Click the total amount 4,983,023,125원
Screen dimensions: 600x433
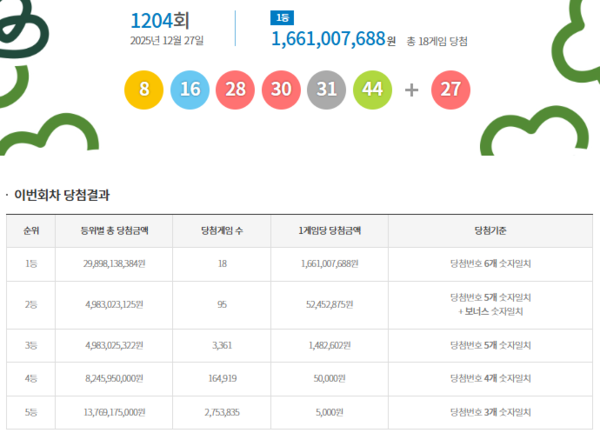click(x=114, y=305)
